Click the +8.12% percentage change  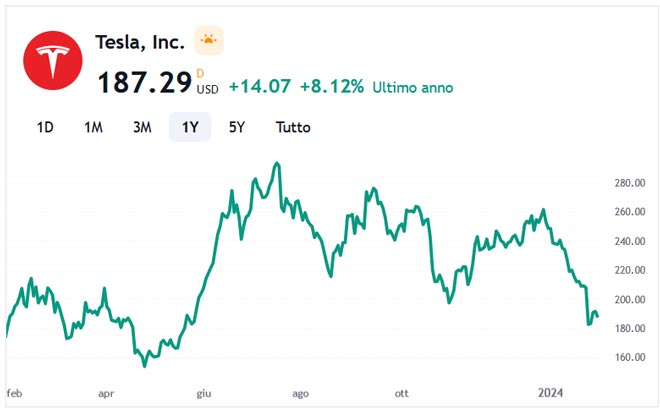331,87
